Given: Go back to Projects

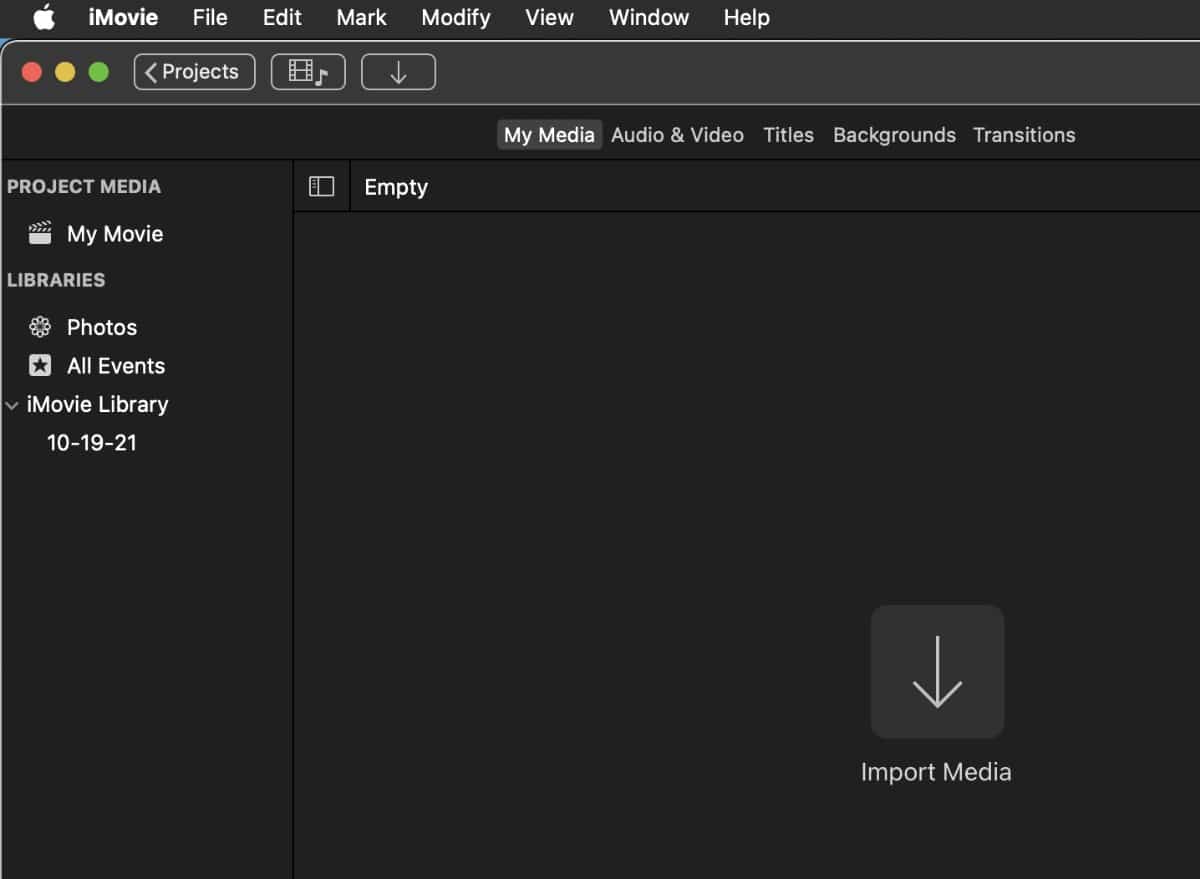Looking at the screenshot, I should [x=194, y=72].
